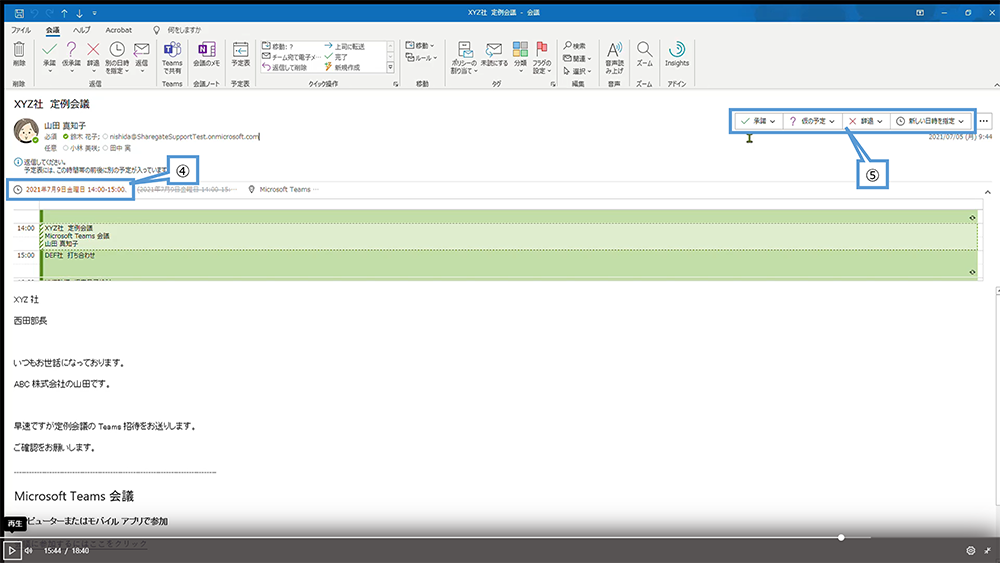Select the 上司に転送 quick step
The image size is (1000, 563).
[x=344, y=46]
